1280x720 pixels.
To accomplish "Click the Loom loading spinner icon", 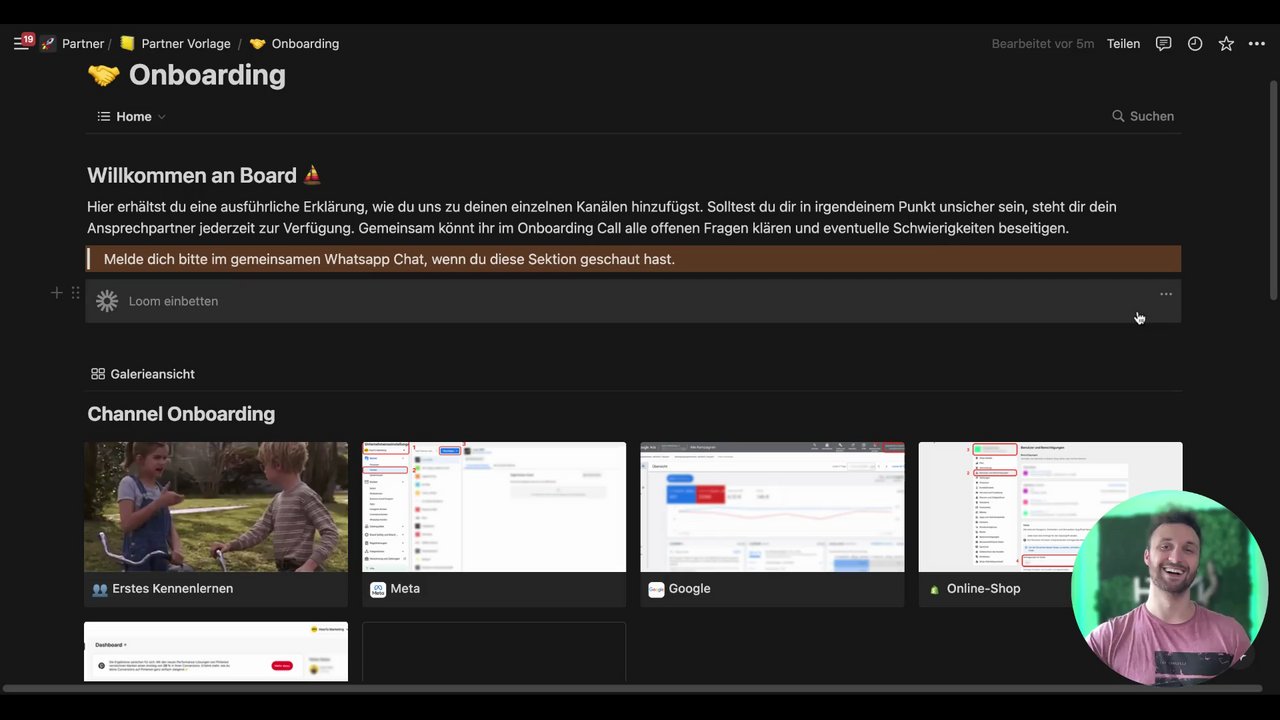I will click(107, 301).
